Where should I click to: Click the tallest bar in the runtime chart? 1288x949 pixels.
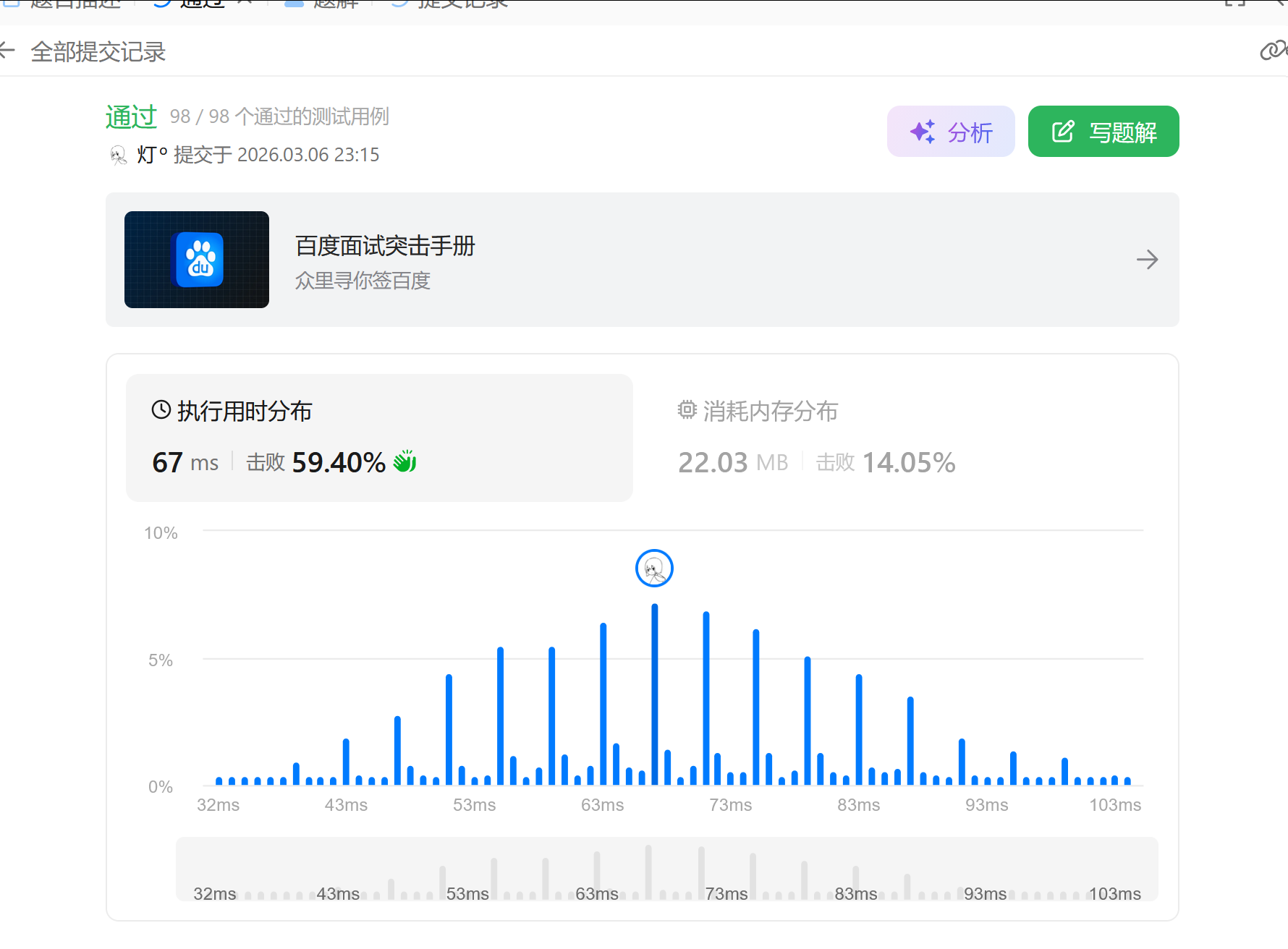coord(654,694)
